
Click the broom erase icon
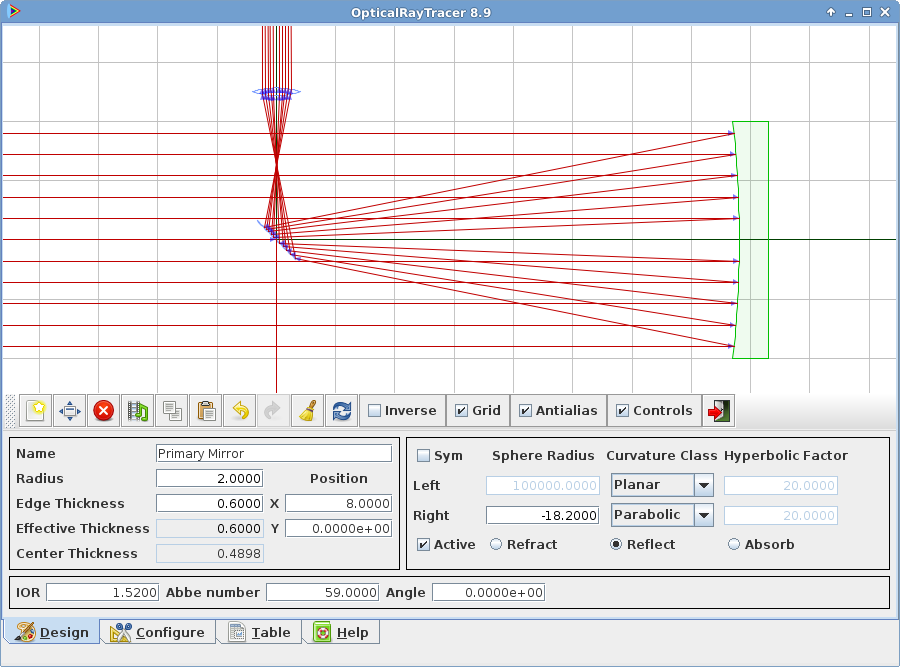click(x=308, y=411)
